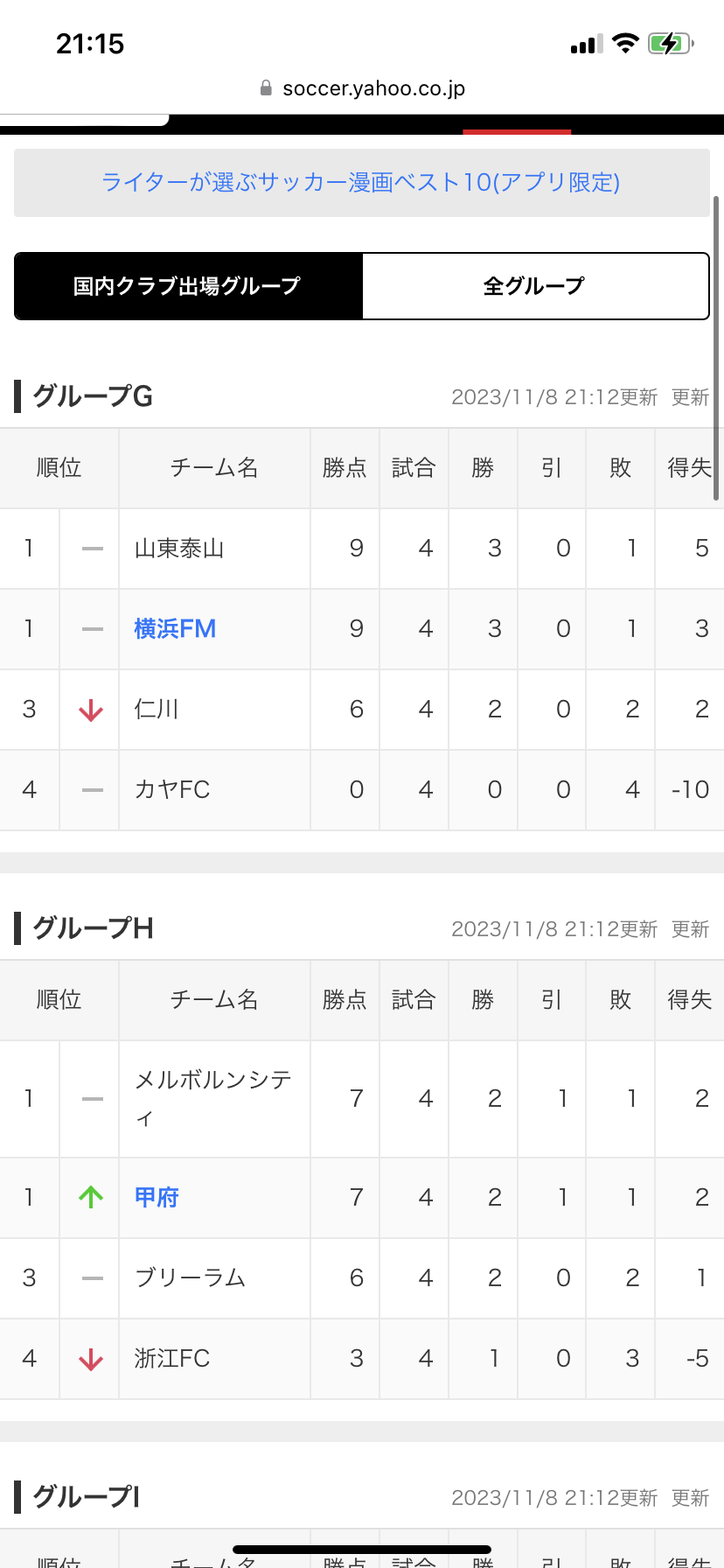The image size is (724, 1568).
Task: Tap the 山東泰山 team row
Action: (179, 549)
